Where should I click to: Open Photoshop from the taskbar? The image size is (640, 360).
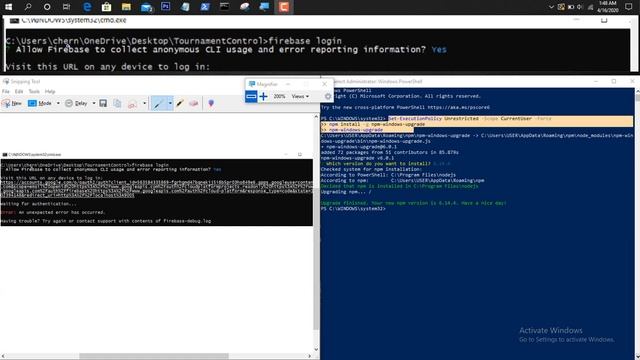pos(166,7)
